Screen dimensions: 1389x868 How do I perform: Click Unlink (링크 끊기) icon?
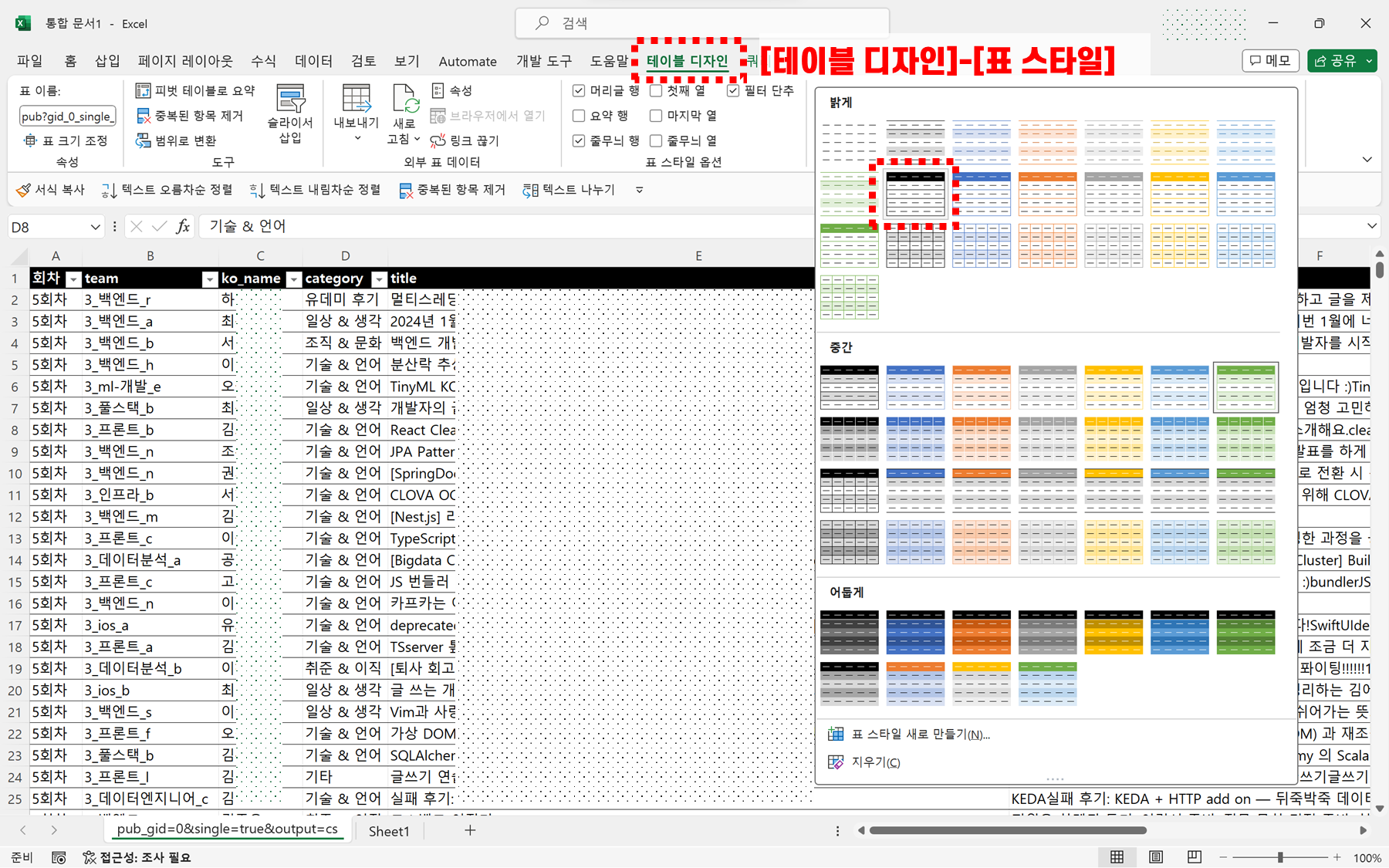pyautogui.click(x=438, y=140)
